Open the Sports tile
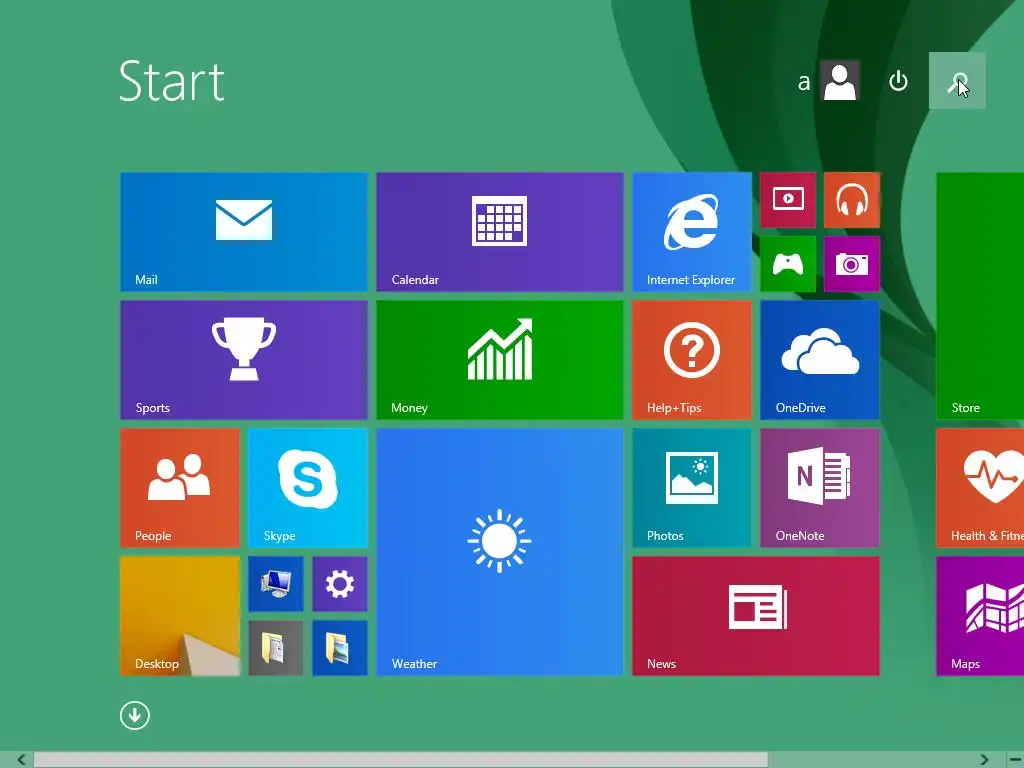 tap(244, 360)
